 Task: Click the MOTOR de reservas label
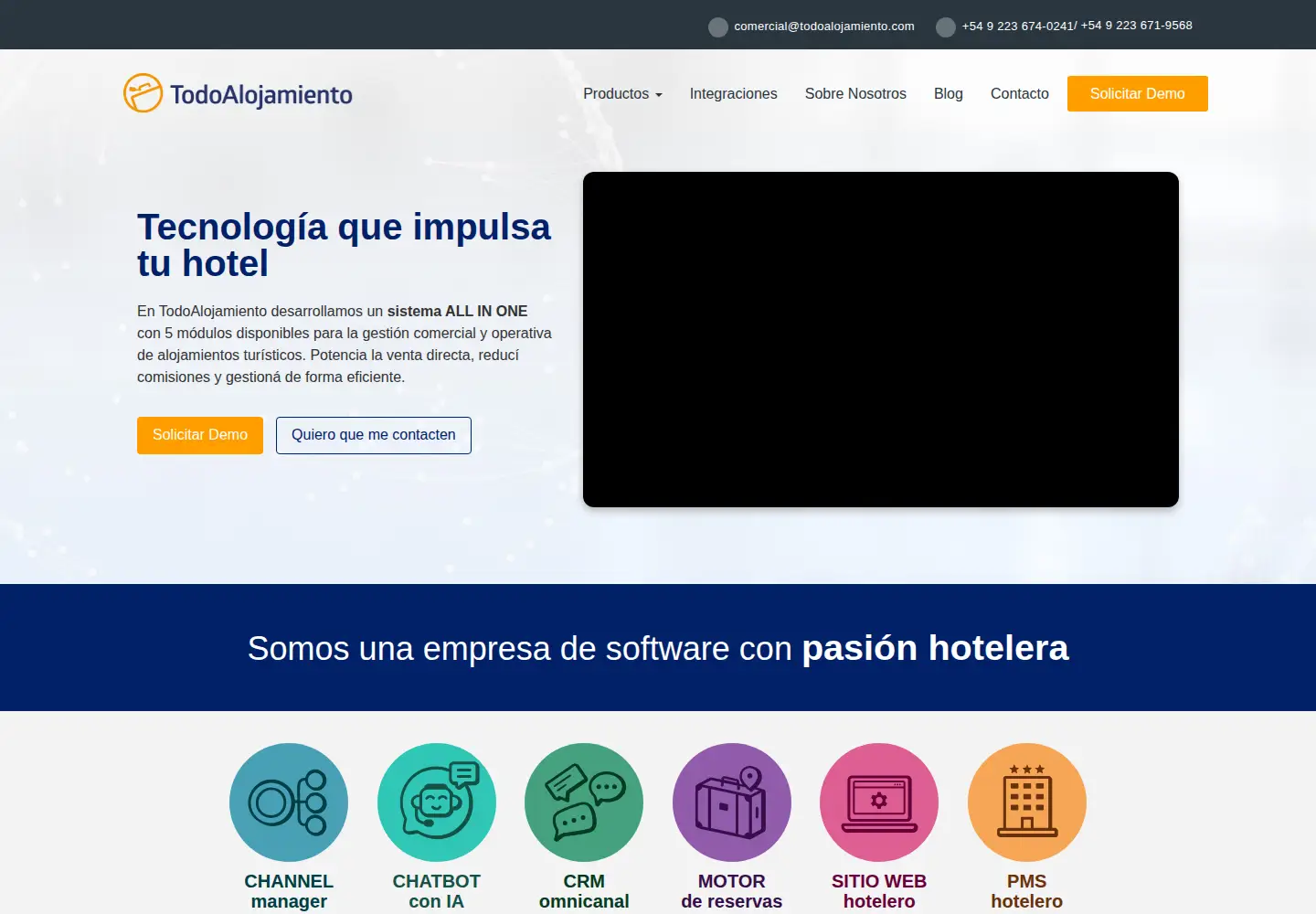point(732,891)
